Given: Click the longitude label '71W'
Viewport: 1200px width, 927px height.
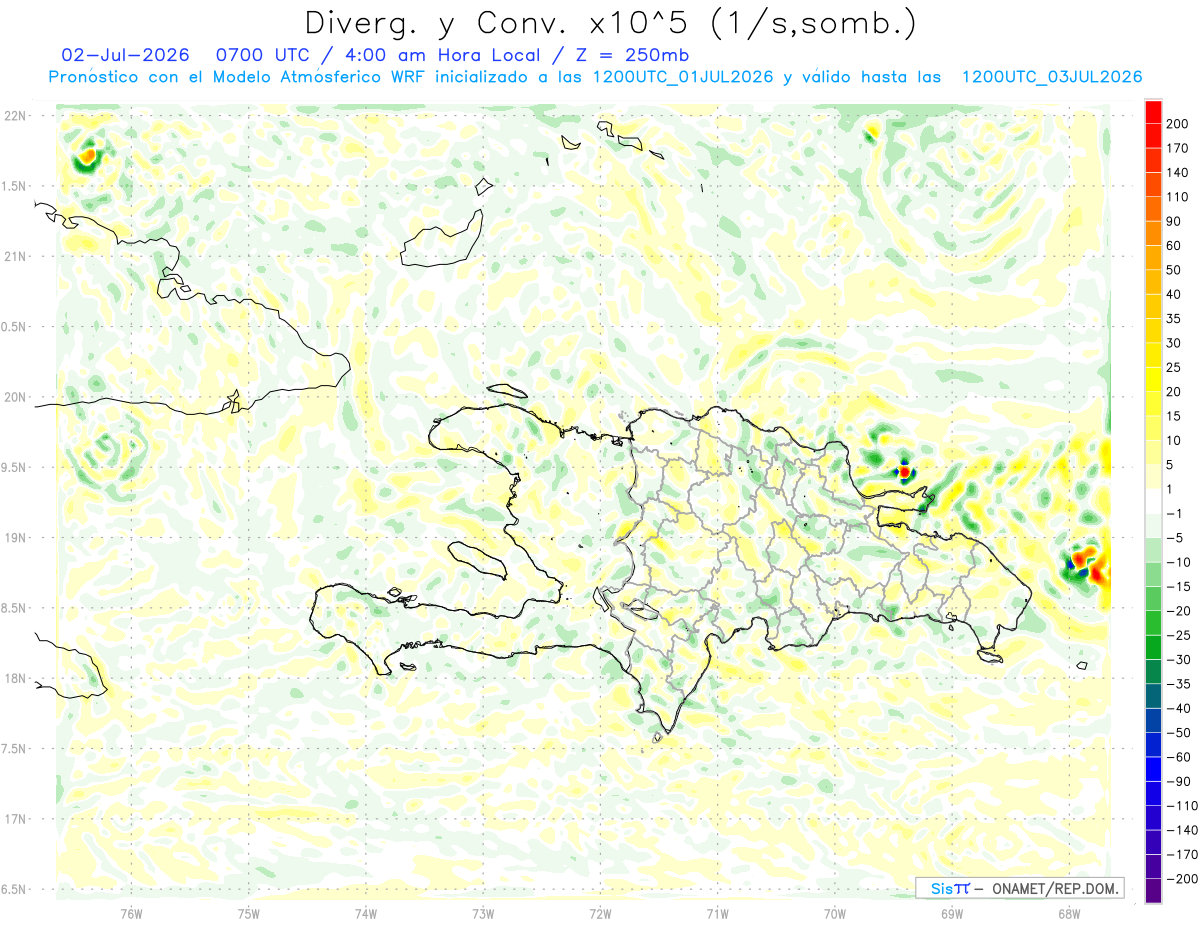Looking at the screenshot, I should pos(717,913).
